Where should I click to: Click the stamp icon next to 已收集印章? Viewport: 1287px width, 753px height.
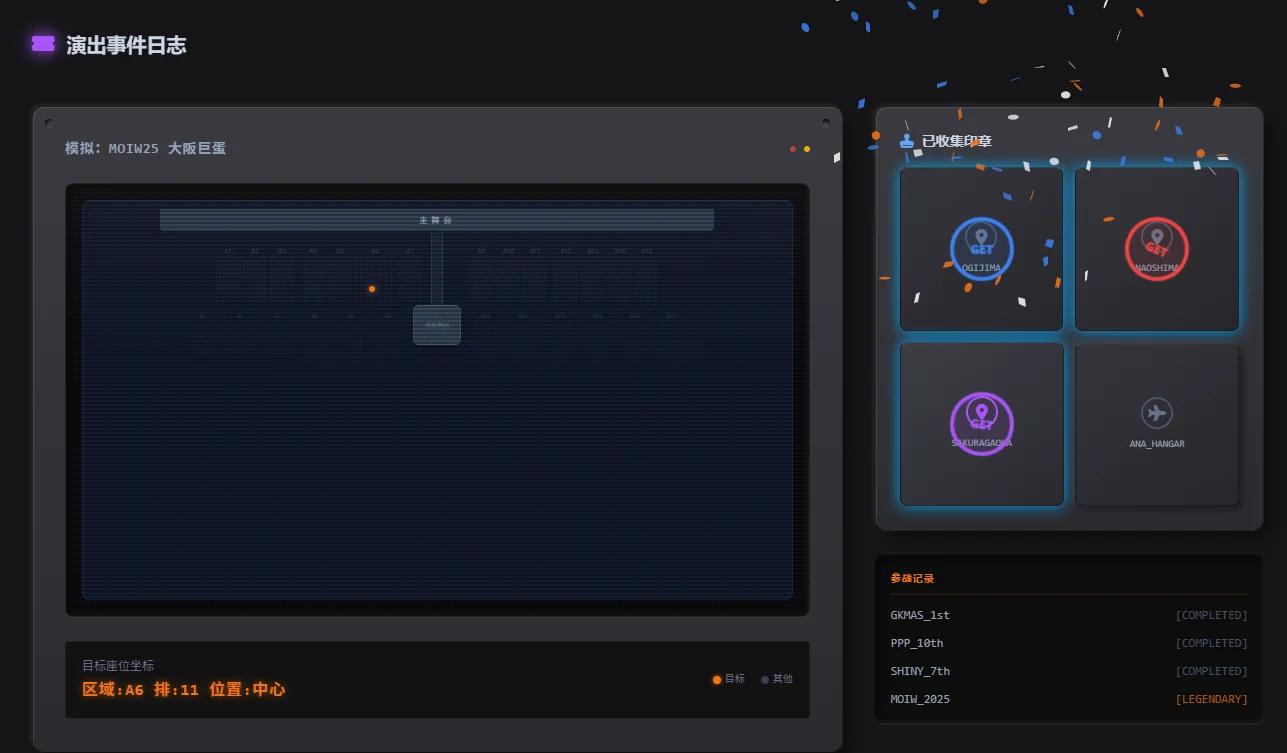point(907,141)
